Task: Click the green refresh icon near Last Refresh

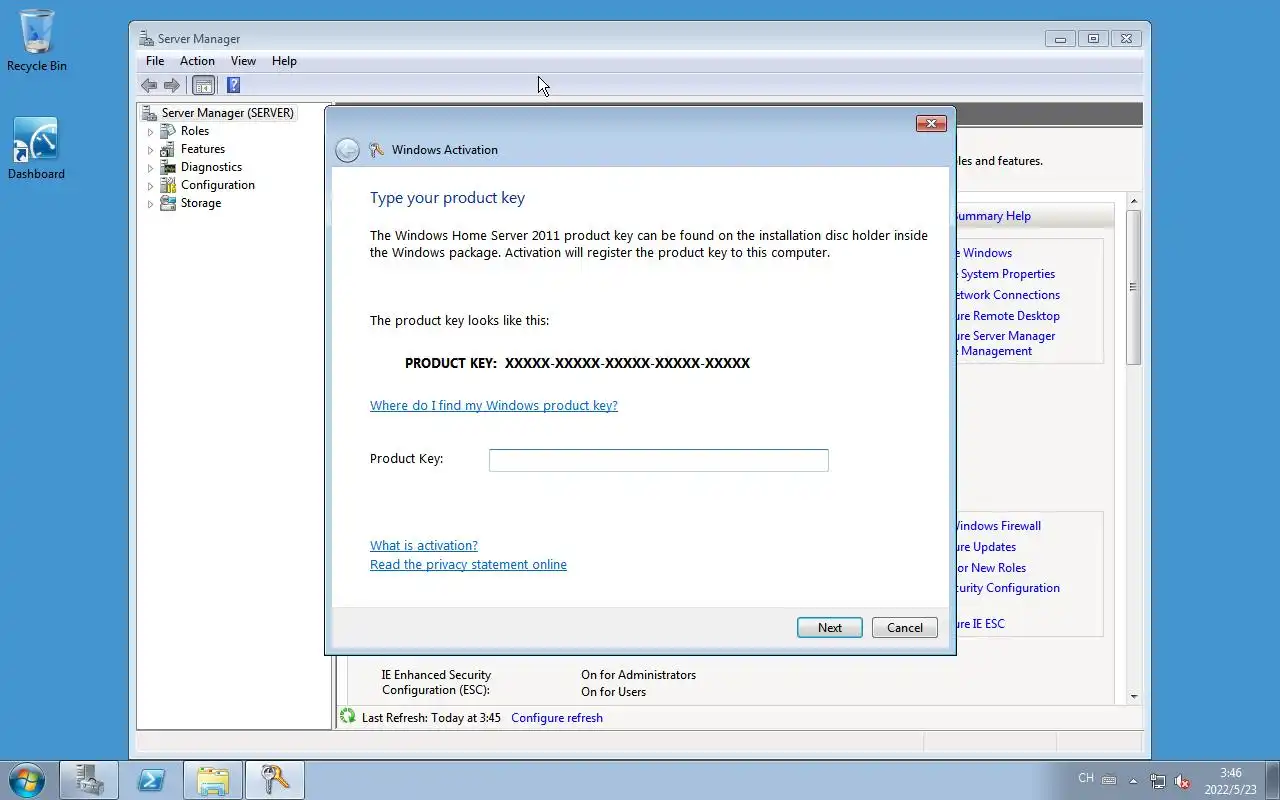Action: click(x=348, y=717)
